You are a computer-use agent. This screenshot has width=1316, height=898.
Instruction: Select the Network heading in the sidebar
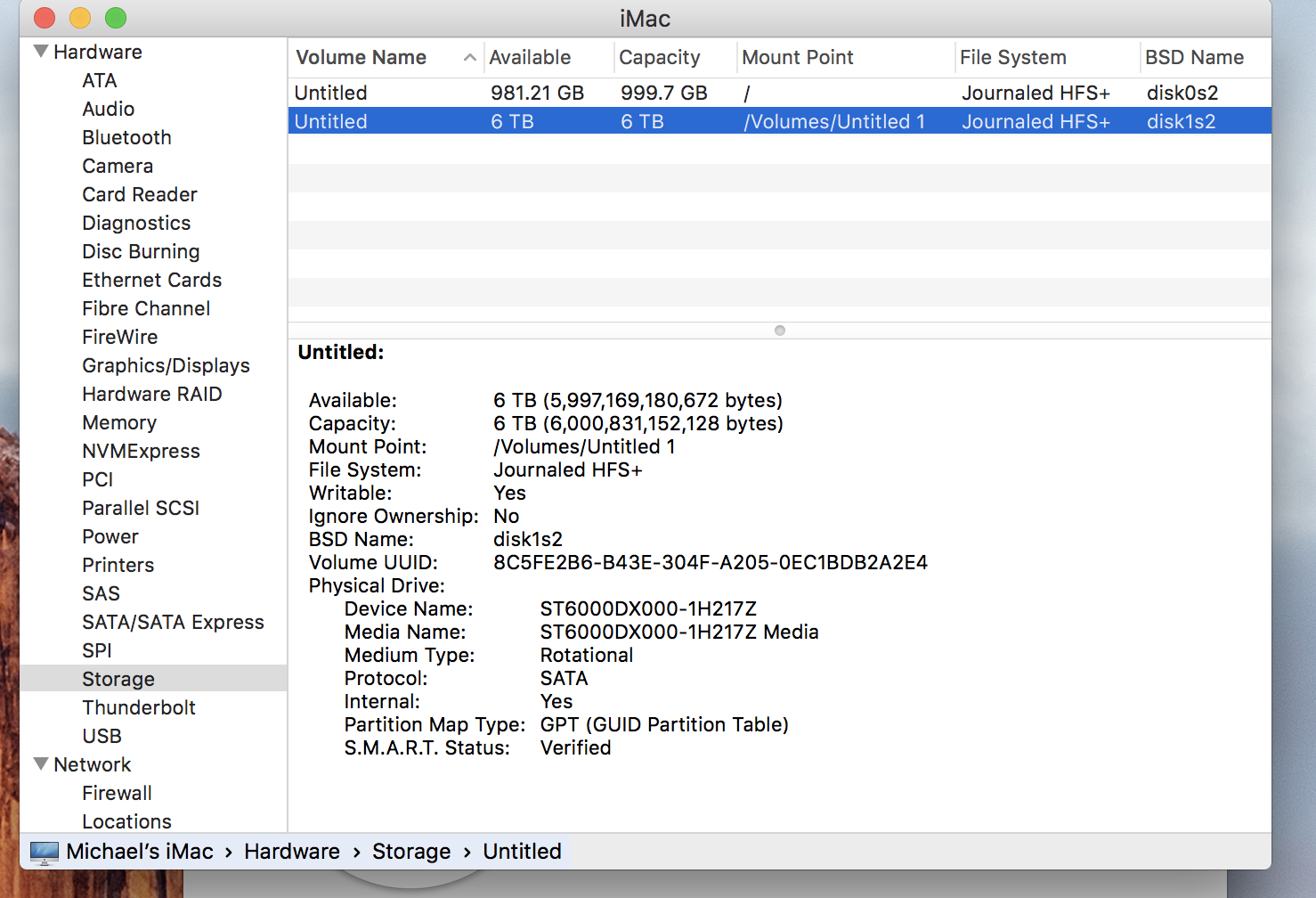point(93,764)
